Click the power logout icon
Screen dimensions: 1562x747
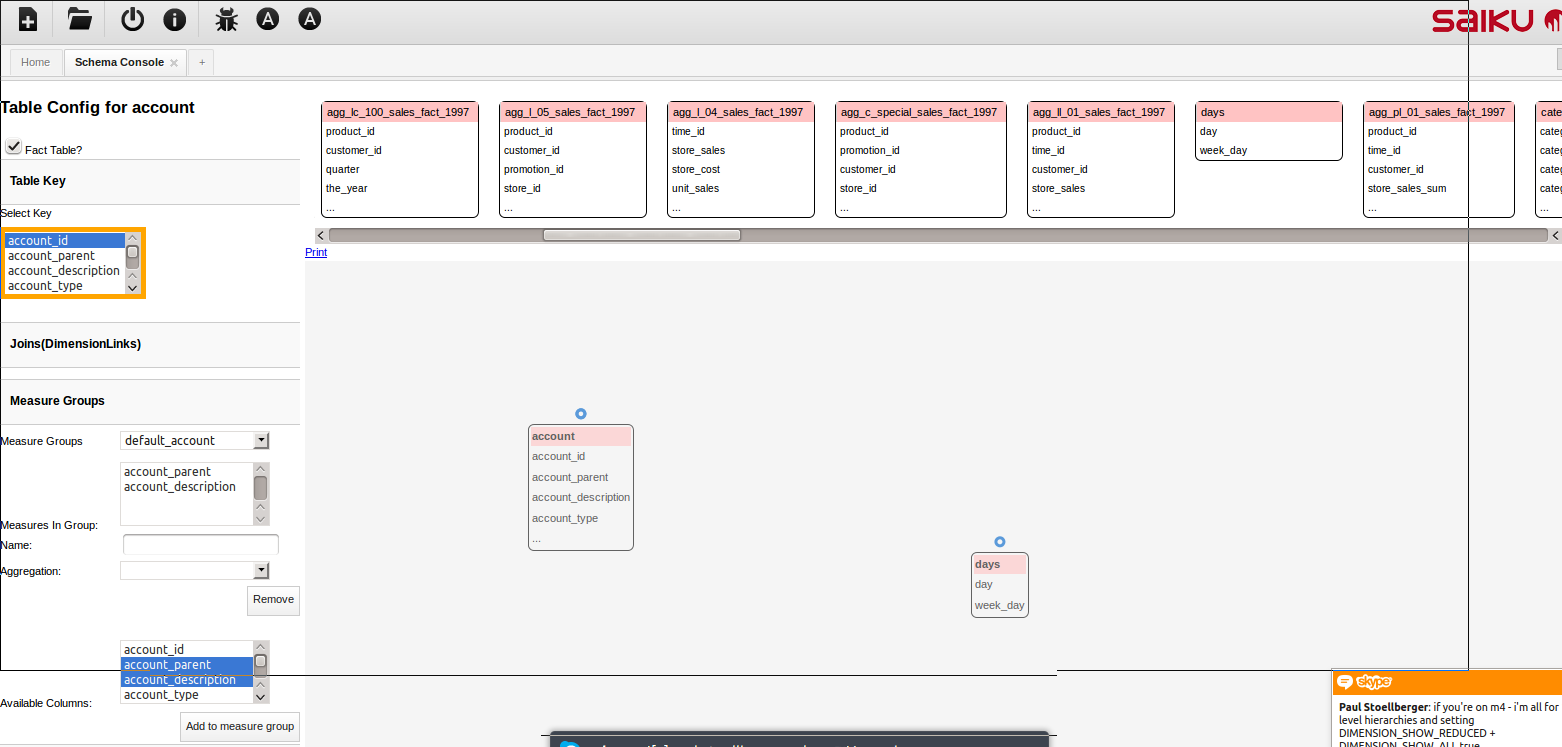click(132, 19)
